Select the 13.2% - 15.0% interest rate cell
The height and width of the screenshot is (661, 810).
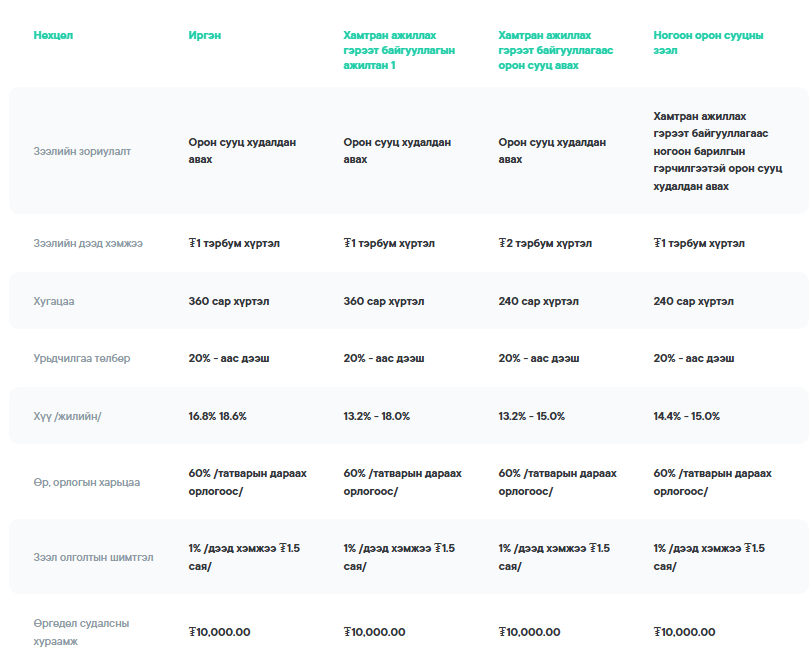(x=531, y=416)
